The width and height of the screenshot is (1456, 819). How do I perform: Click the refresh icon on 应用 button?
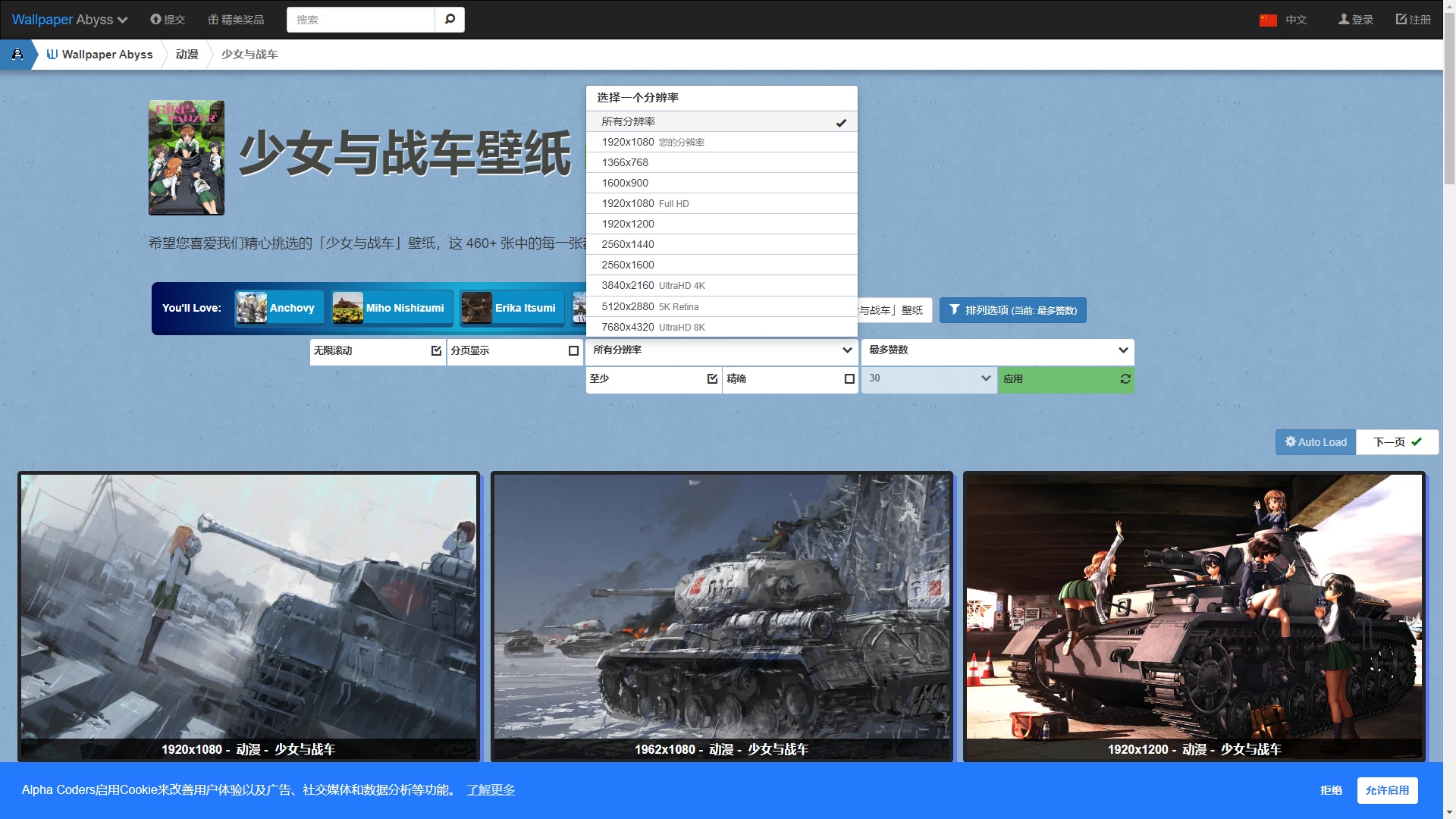(1125, 378)
